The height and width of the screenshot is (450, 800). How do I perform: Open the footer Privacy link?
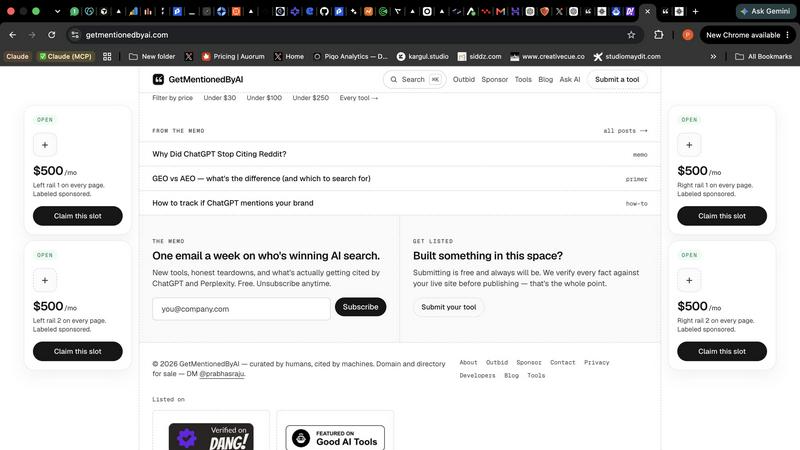(x=596, y=362)
